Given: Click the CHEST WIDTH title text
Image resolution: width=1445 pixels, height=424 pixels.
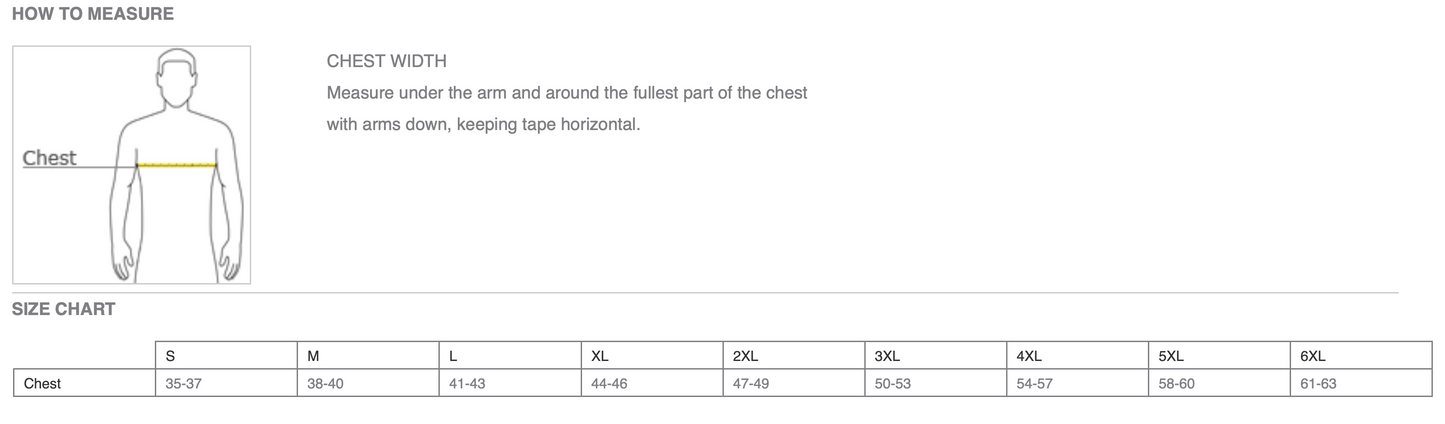Looking at the screenshot, I should (x=386, y=62).
